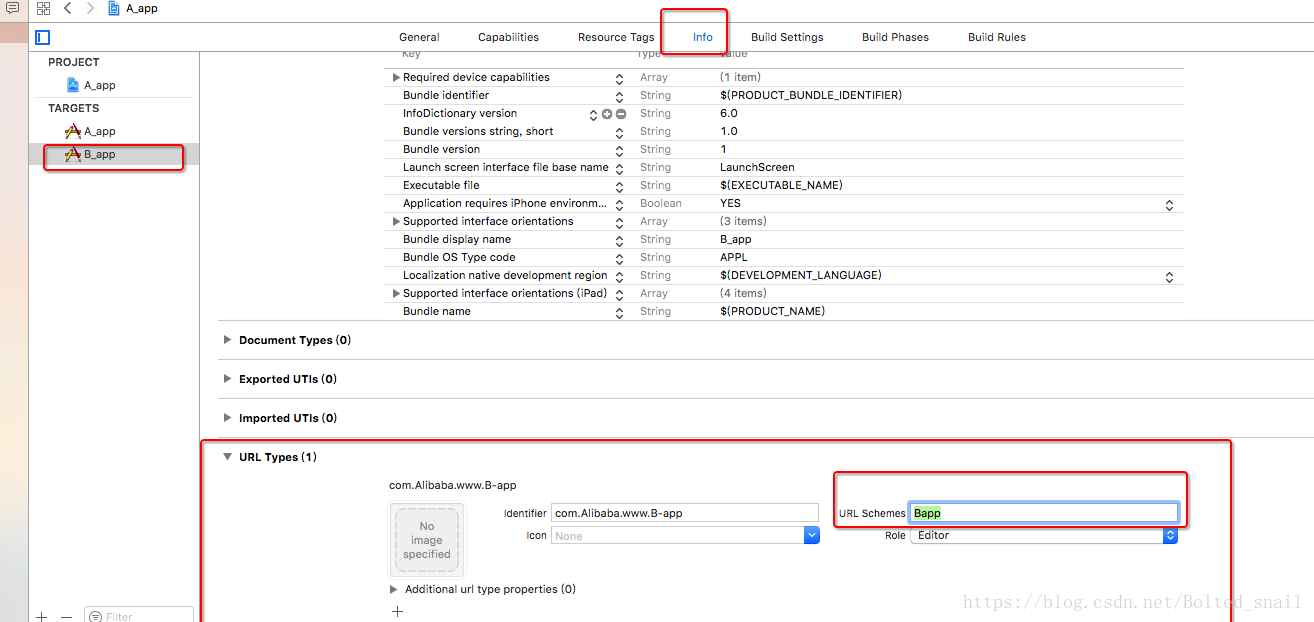Switch to the Capabilities tab

coord(508,37)
